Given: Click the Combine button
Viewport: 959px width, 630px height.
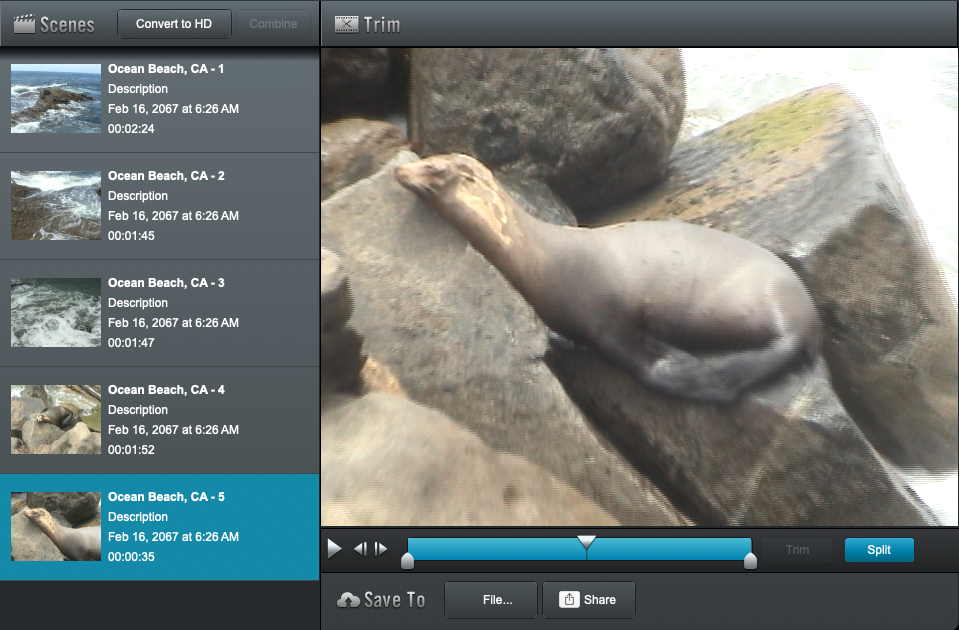Looking at the screenshot, I should 273,24.
